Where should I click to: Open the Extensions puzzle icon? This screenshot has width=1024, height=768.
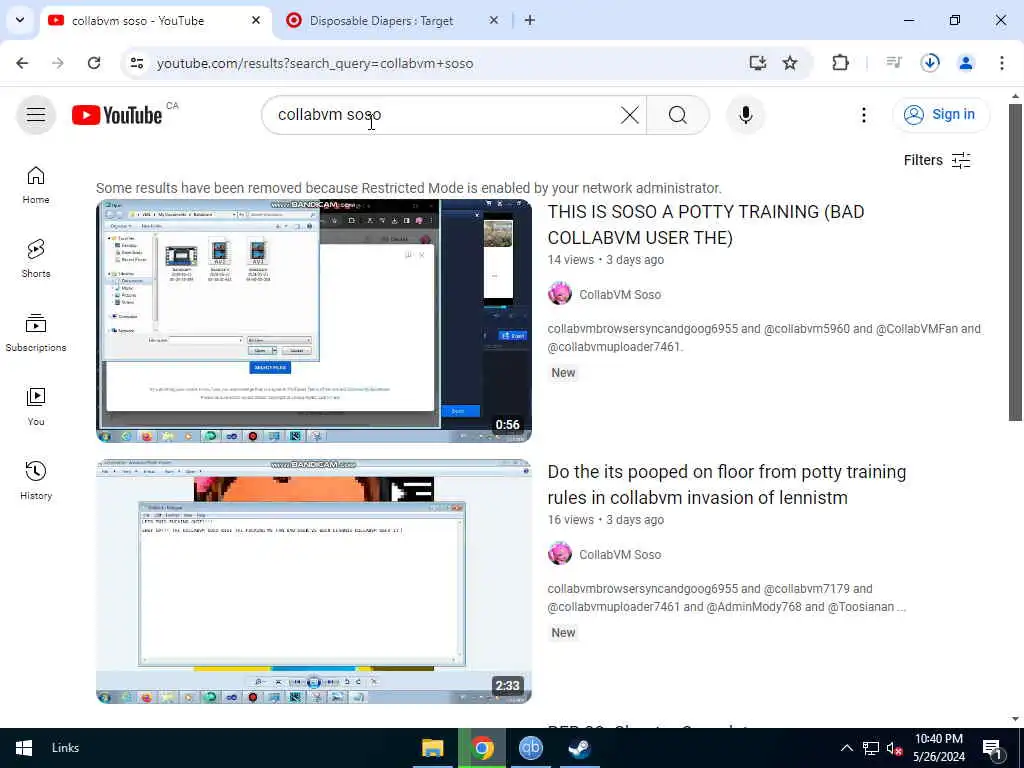840,63
